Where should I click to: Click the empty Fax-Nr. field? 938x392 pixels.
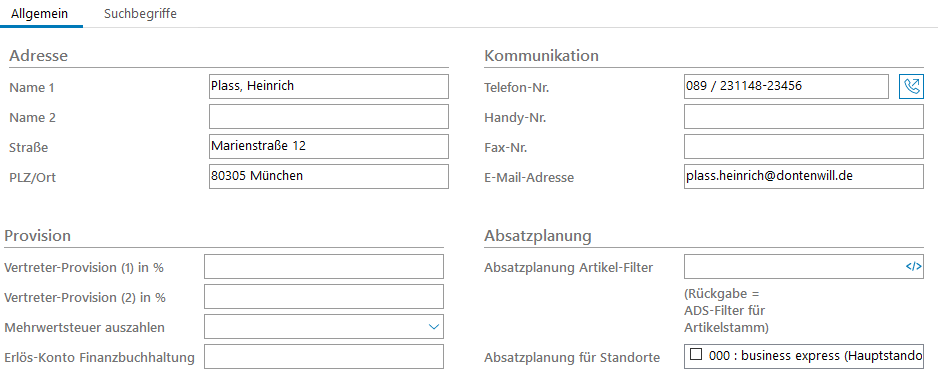pyautogui.click(x=803, y=147)
